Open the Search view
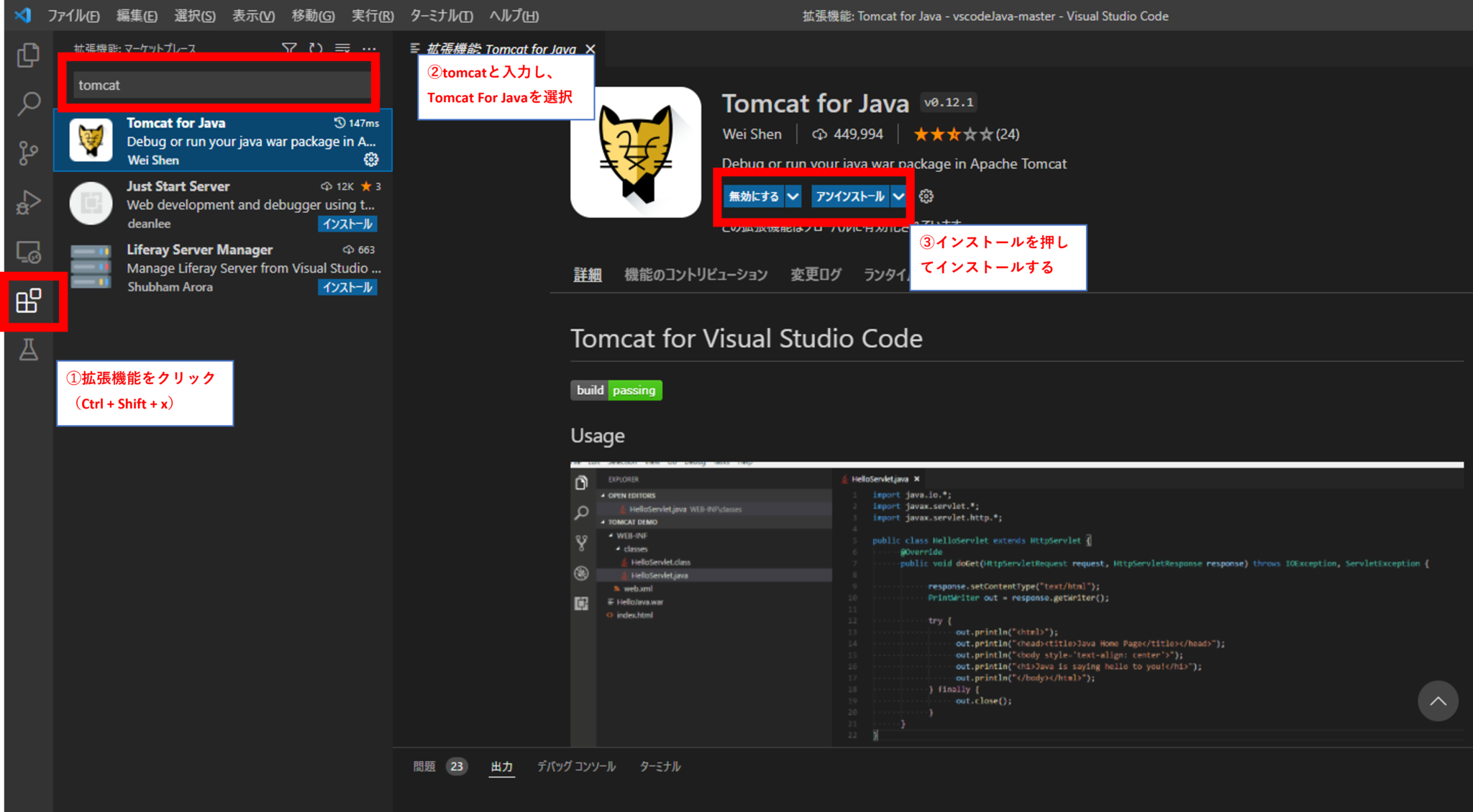 click(28, 104)
